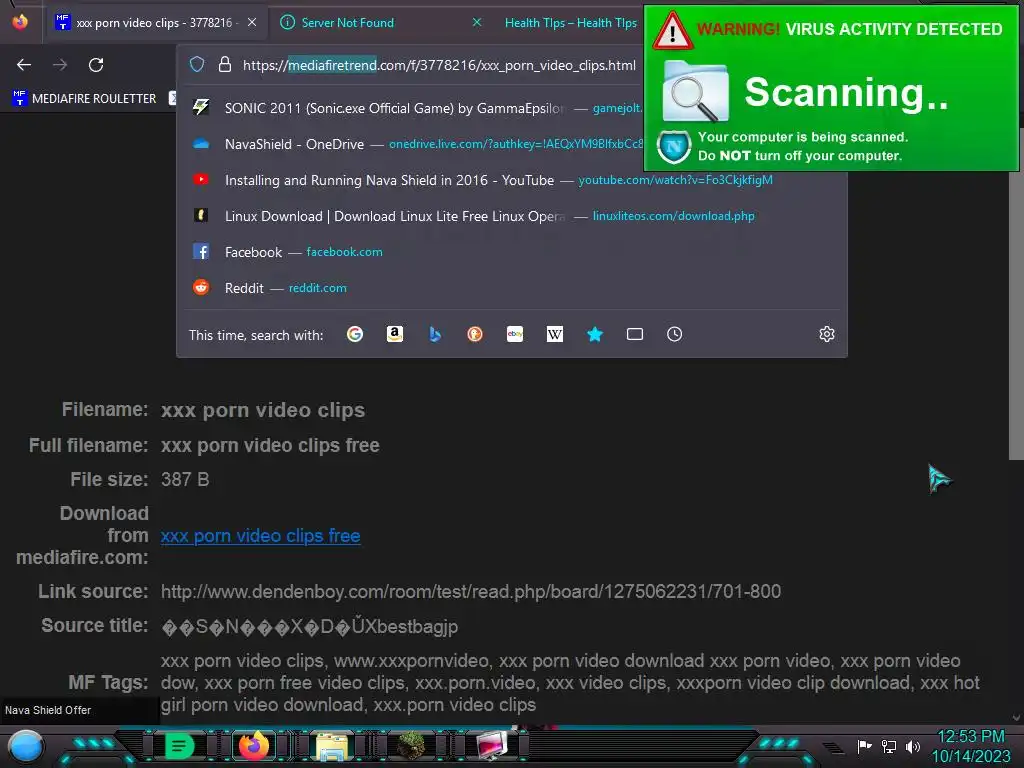Screen dimensions: 1024x768
Task: Open the tracking protection shield icon
Action: point(197,65)
